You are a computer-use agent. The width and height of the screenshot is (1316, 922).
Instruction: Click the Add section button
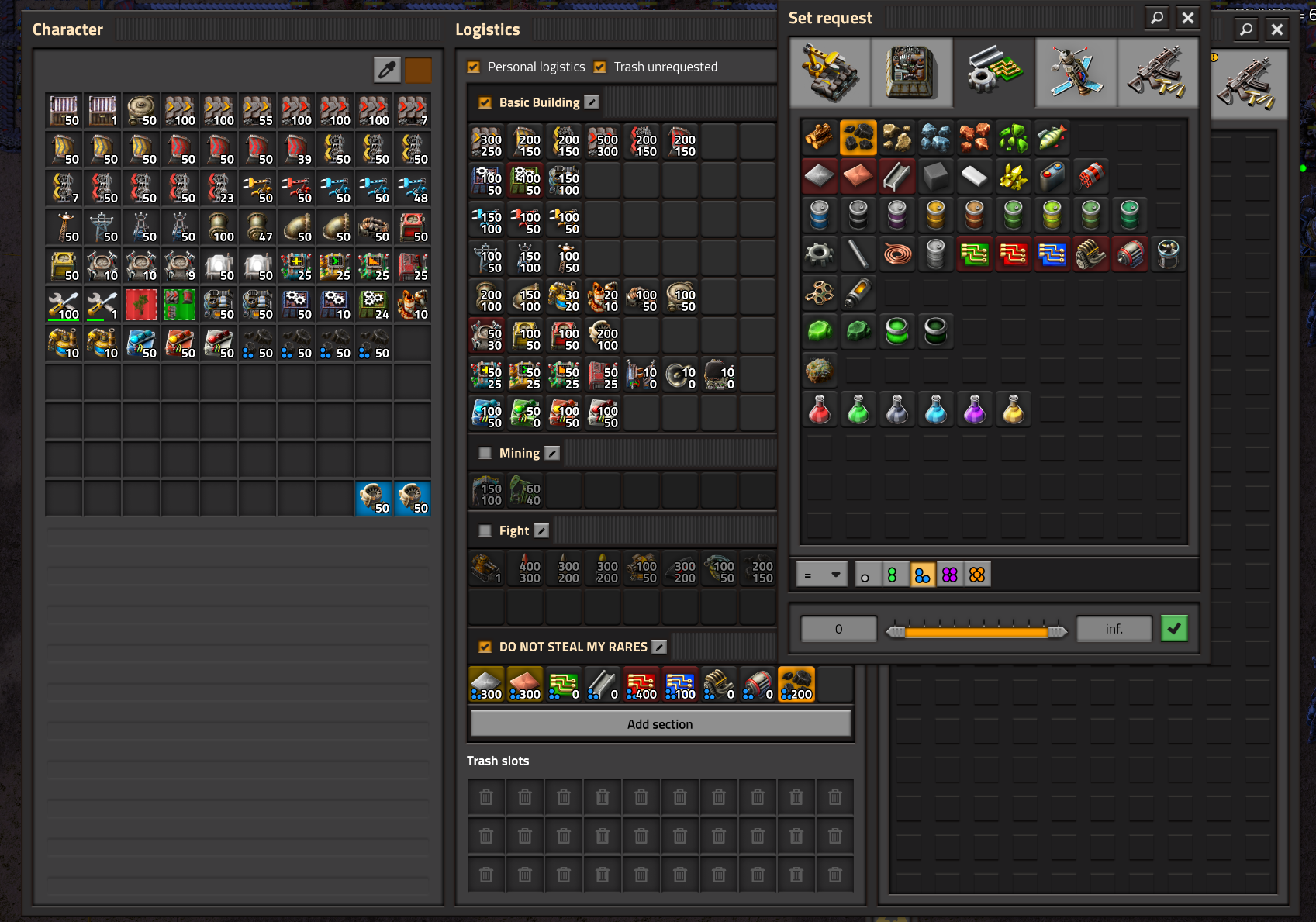(660, 724)
